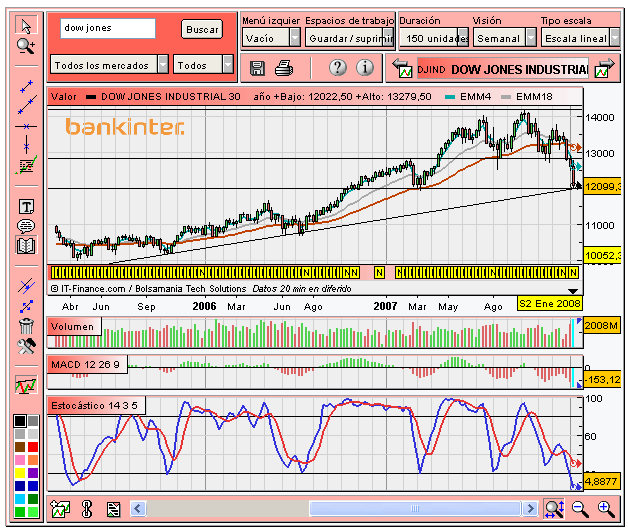Click the chain link icon in bottom toolbar
Image resolution: width=628 pixels, height=532 pixels.
pyautogui.click(x=87, y=509)
